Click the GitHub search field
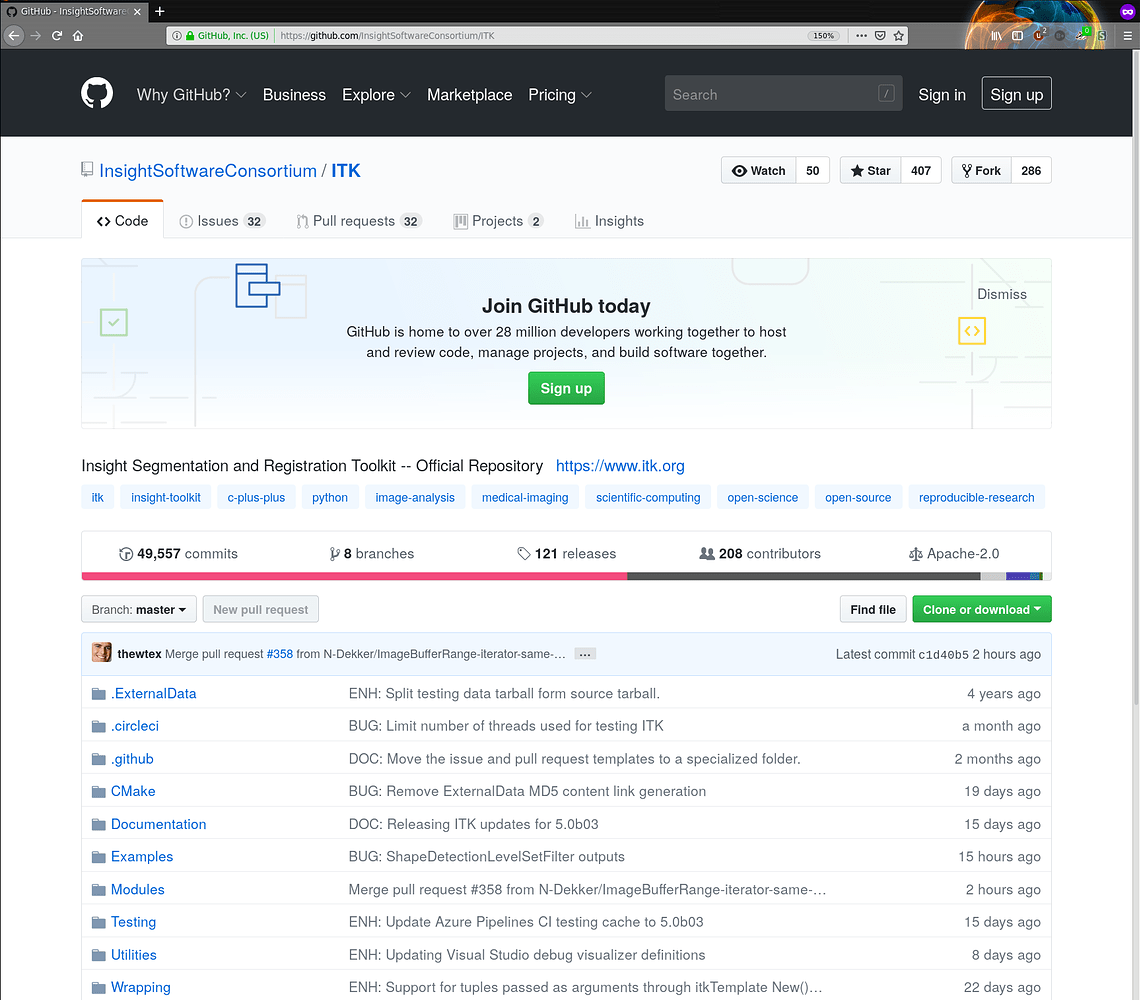The image size is (1140, 1000). point(783,94)
